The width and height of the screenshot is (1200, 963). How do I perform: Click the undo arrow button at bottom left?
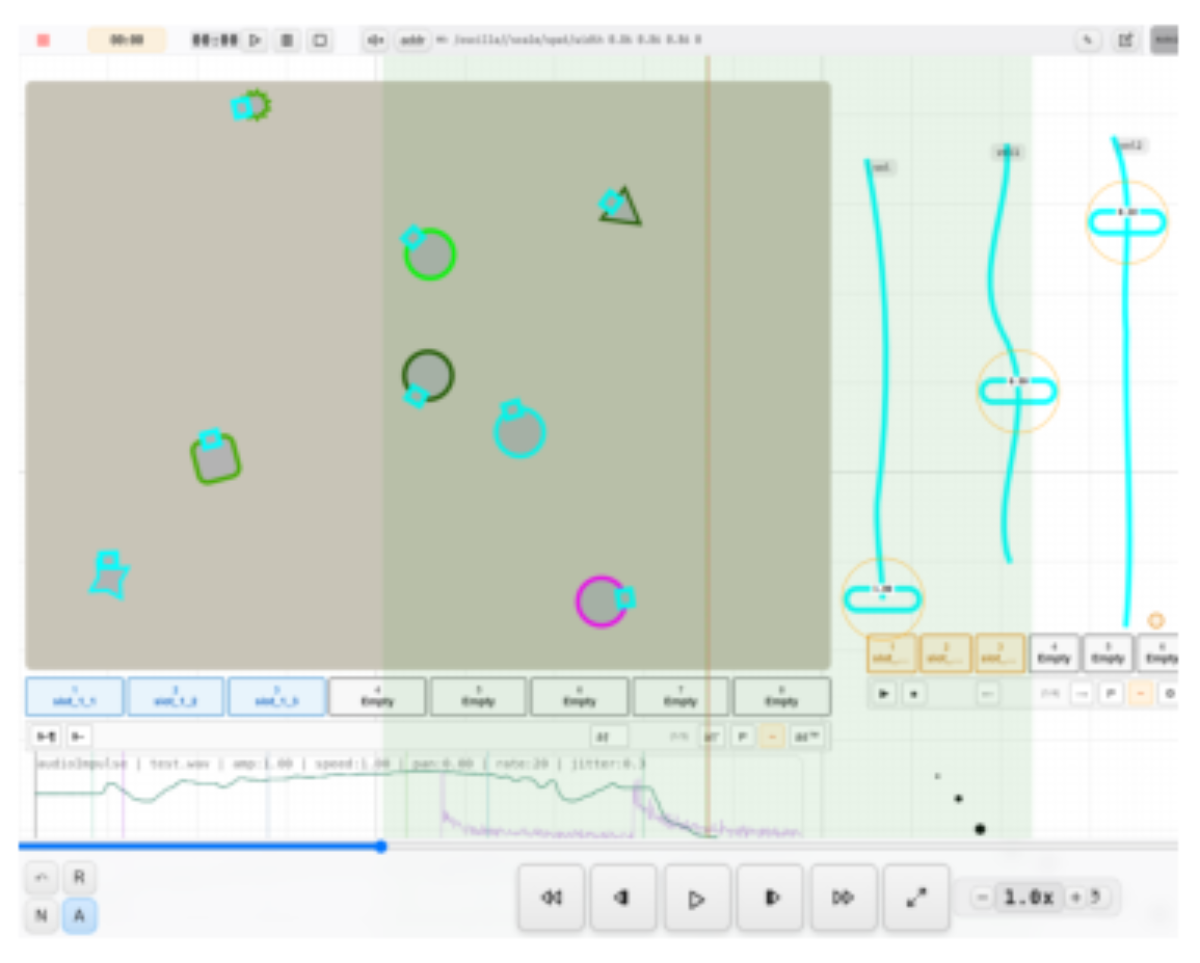(42, 879)
